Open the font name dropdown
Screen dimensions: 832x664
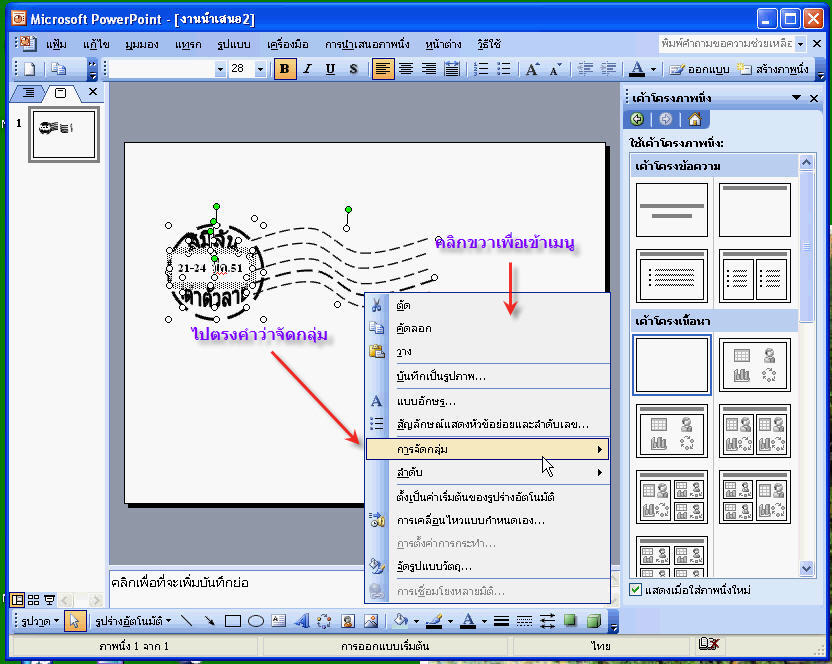point(220,69)
